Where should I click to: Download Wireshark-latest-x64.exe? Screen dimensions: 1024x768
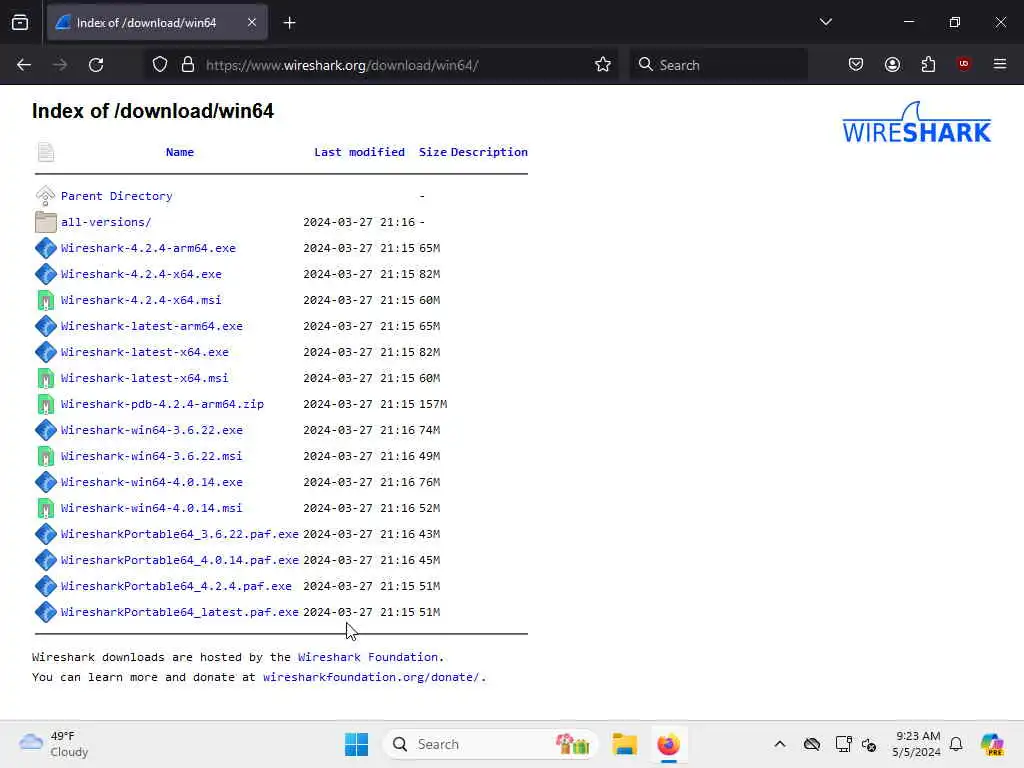coord(144,352)
